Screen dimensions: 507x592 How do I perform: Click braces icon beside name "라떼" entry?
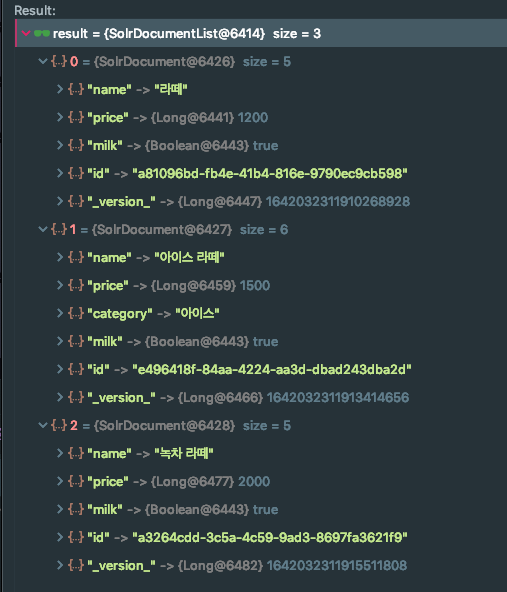pos(76,89)
